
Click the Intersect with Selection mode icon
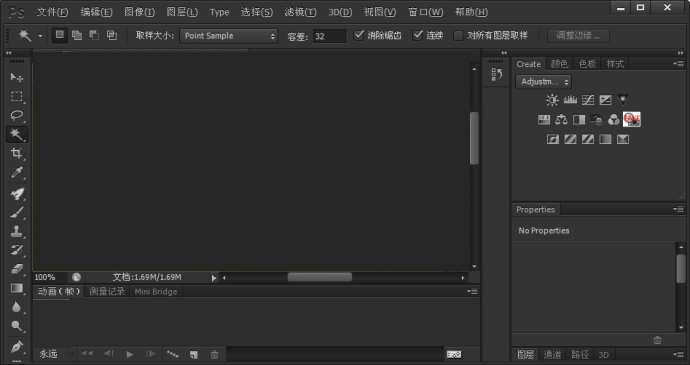(112, 35)
